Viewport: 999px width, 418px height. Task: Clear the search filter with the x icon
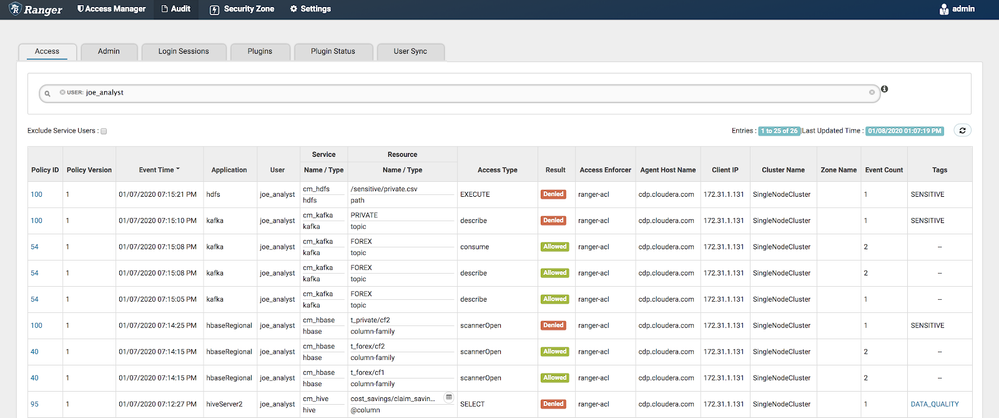(871, 92)
